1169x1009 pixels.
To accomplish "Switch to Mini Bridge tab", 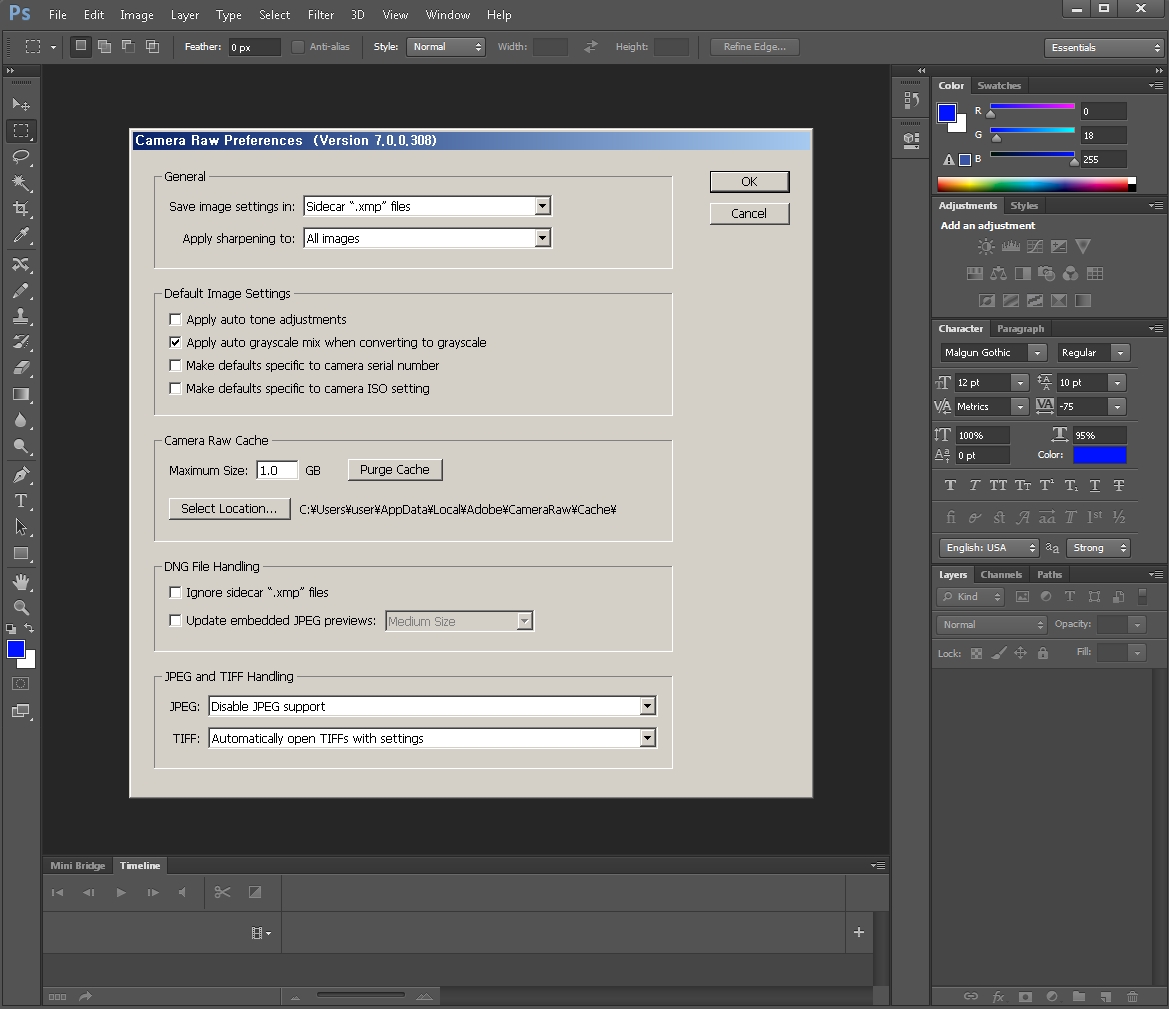I will pyautogui.click(x=78, y=865).
